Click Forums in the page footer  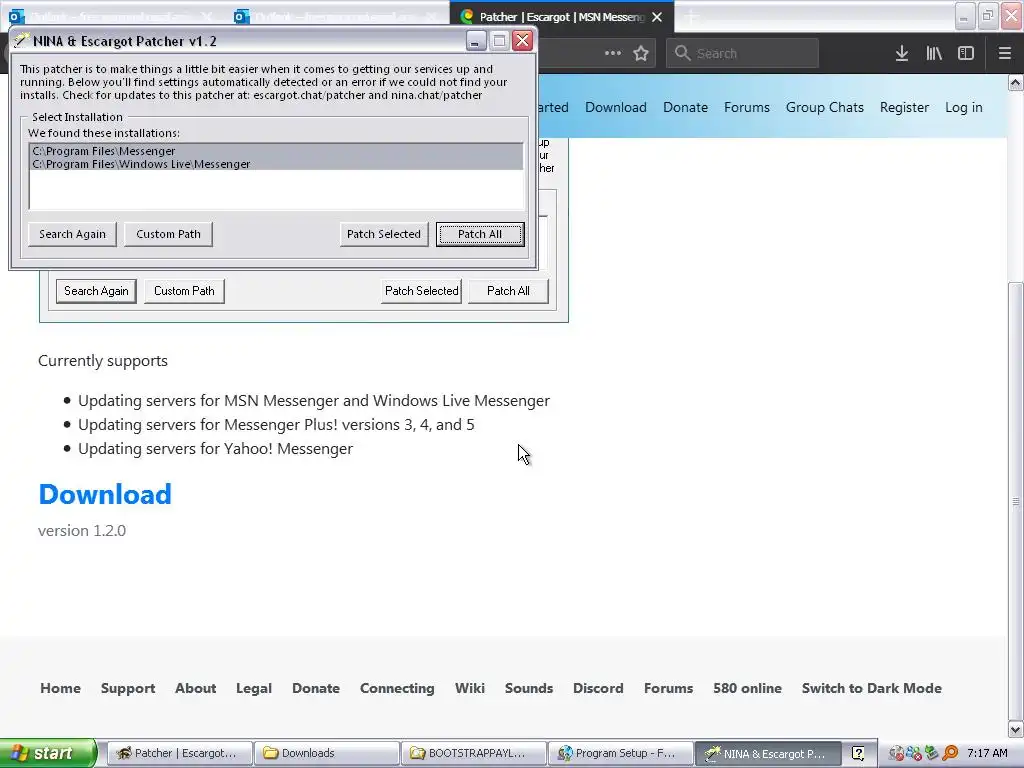coord(668,688)
